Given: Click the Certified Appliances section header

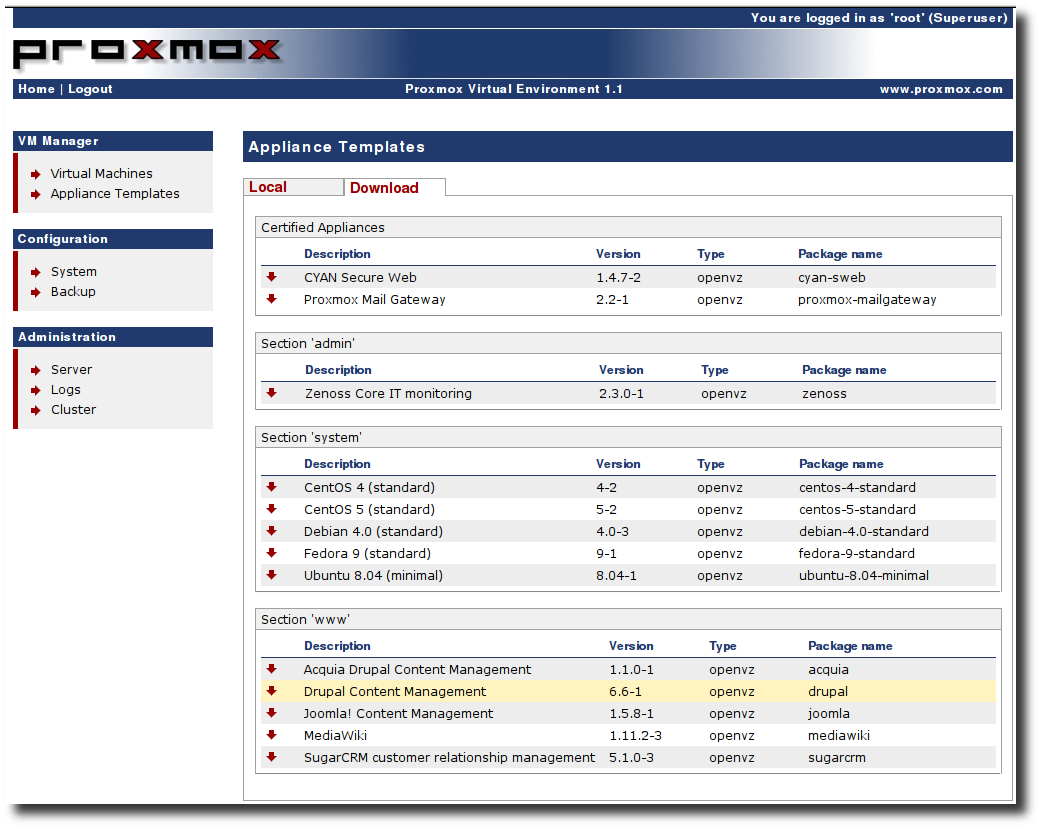Looking at the screenshot, I should tap(628, 227).
